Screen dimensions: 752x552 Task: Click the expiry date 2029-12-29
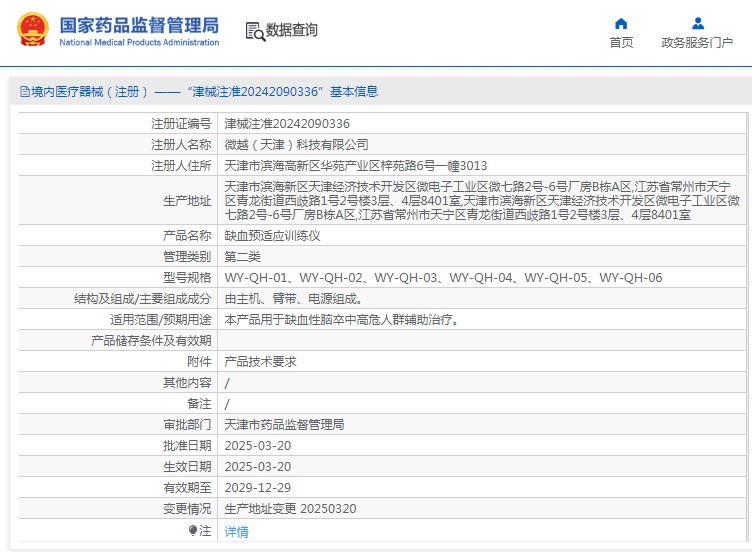(x=258, y=488)
